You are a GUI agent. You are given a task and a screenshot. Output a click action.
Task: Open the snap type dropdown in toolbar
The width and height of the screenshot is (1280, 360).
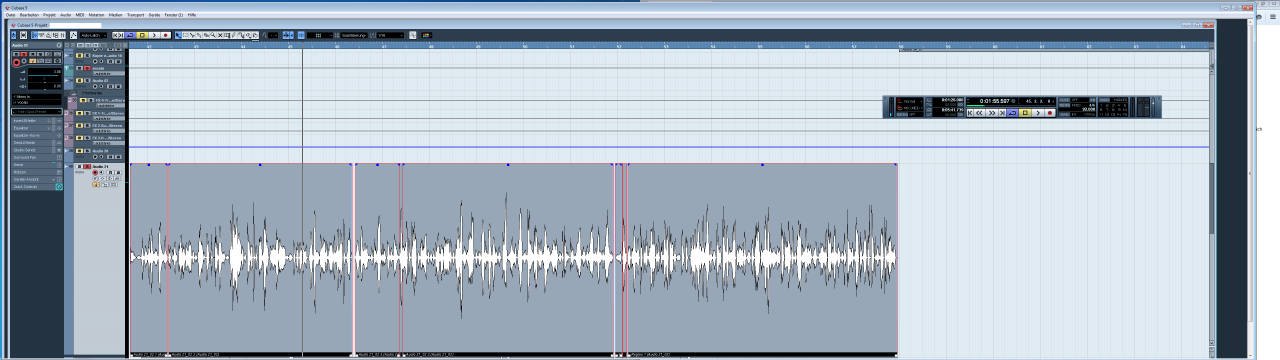[320, 35]
